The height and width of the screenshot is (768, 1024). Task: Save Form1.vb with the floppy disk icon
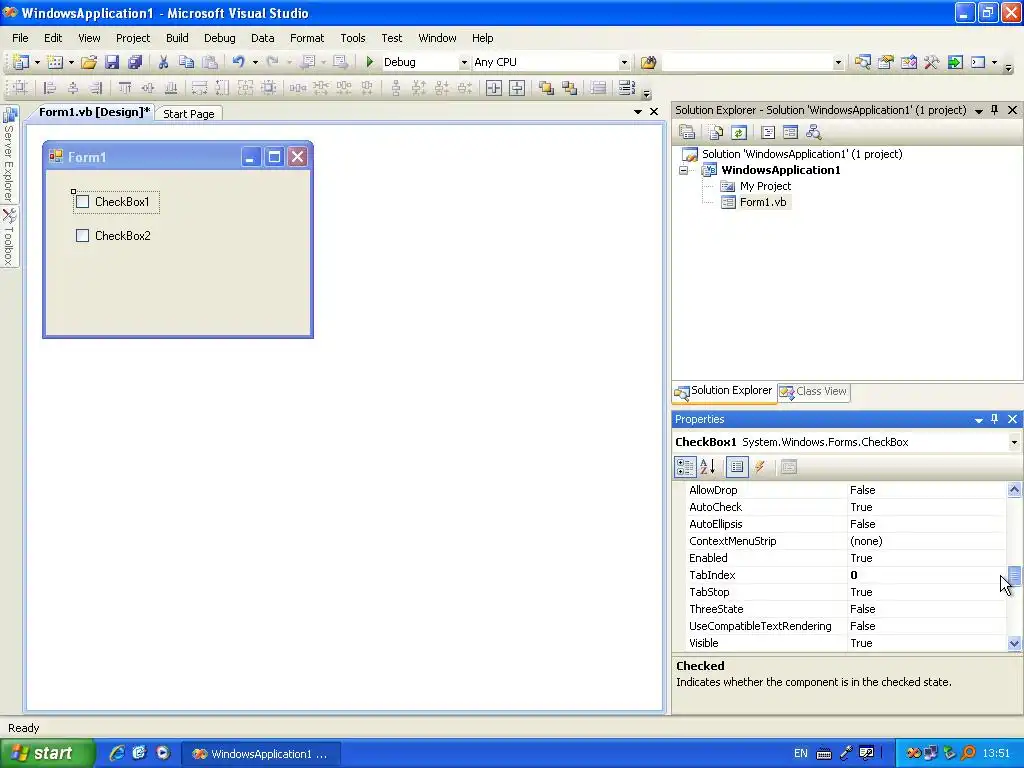[112, 62]
